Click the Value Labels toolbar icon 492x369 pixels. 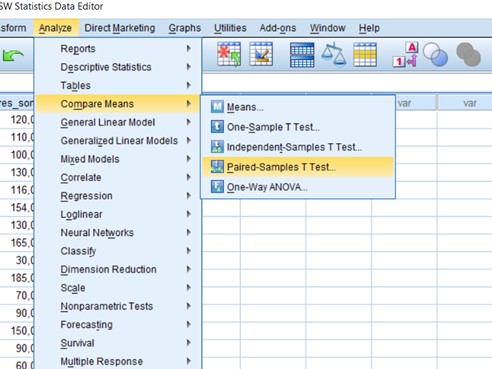405,55
